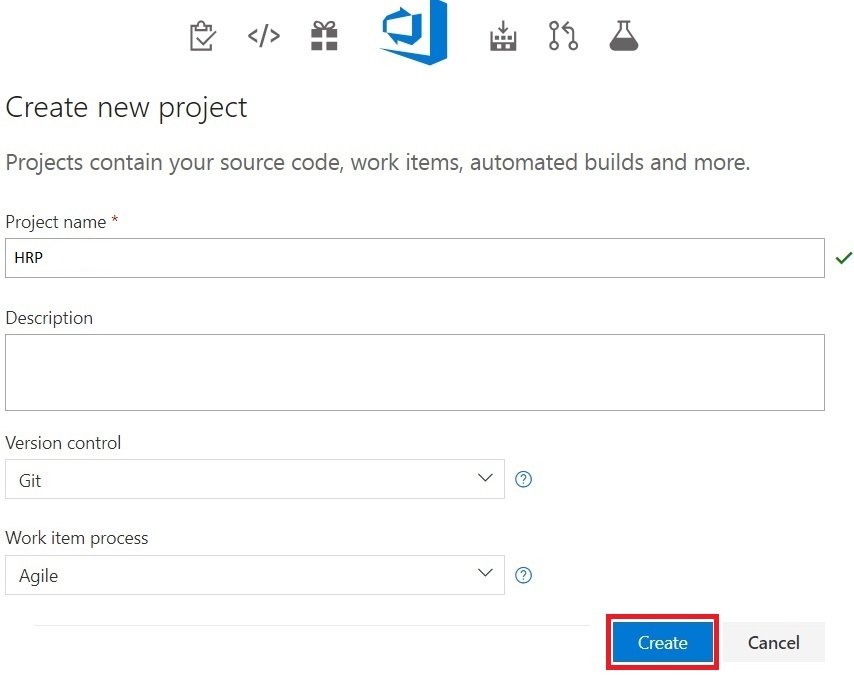Click the code brackets icon
The width and height of the screenshot is (854, 679).
(x=263, y=37)
